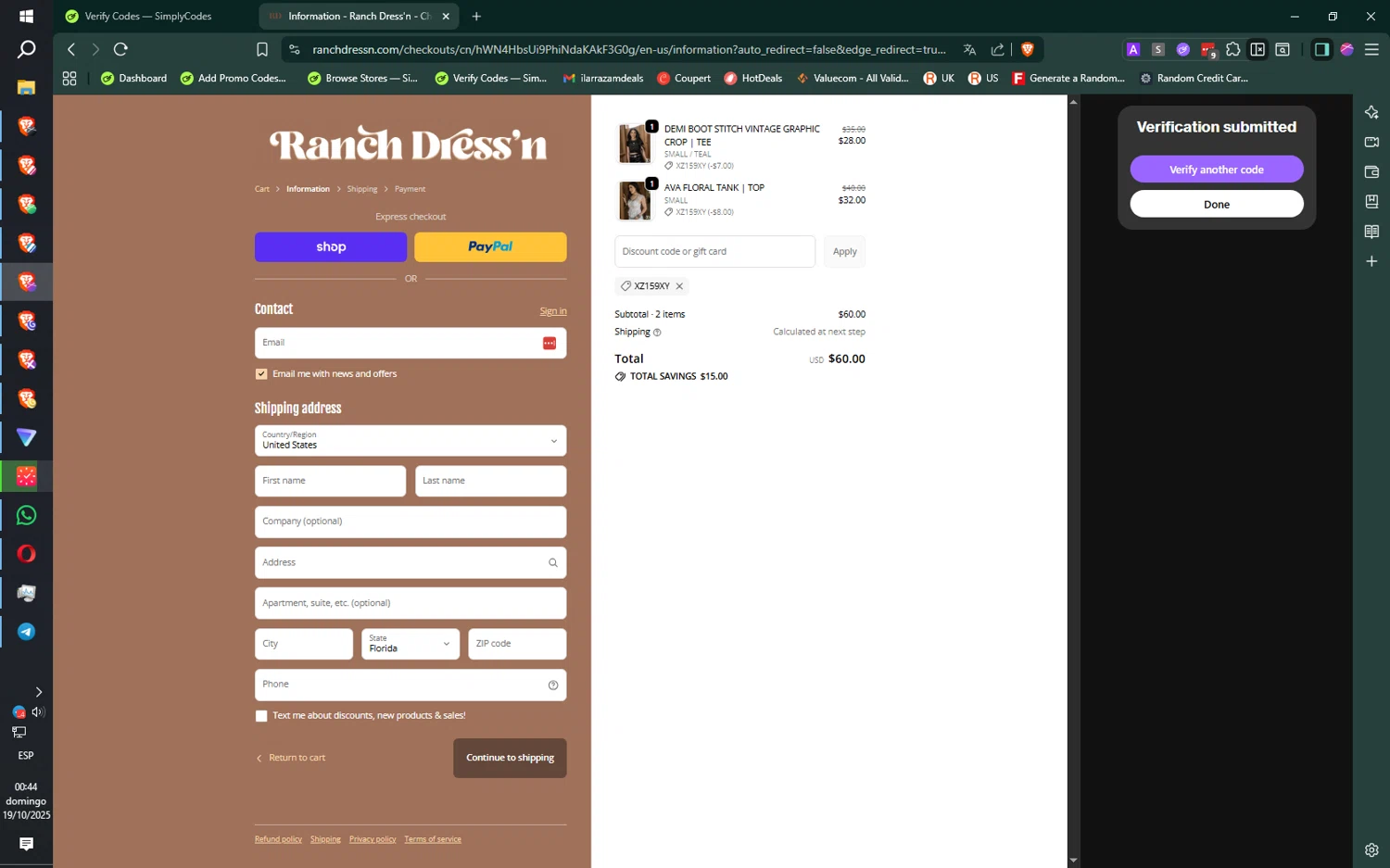
Task: Open Opera browser from the taskbar
Action: coord(26,554)
